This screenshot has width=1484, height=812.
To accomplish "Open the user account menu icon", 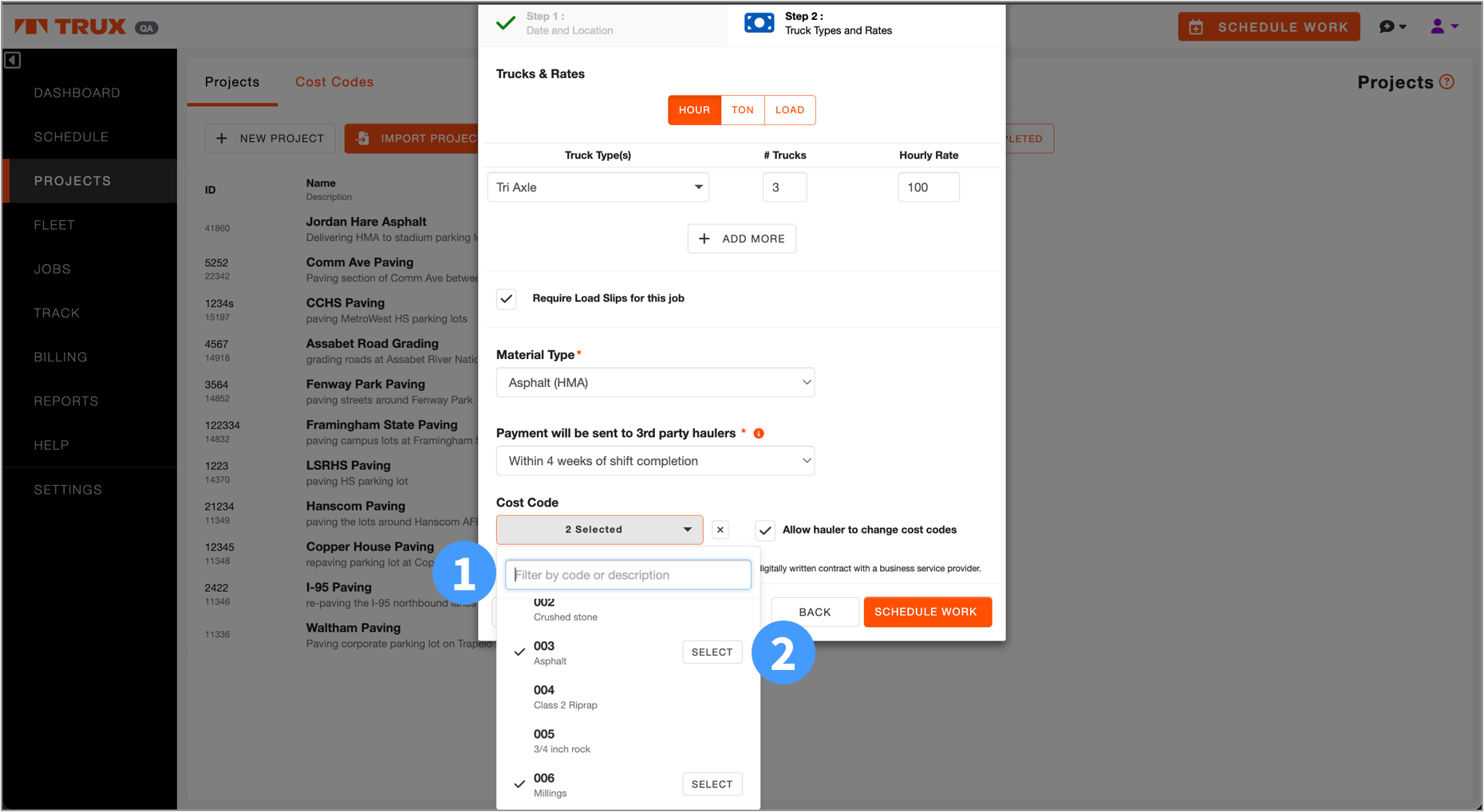I will click(1443, 27).
